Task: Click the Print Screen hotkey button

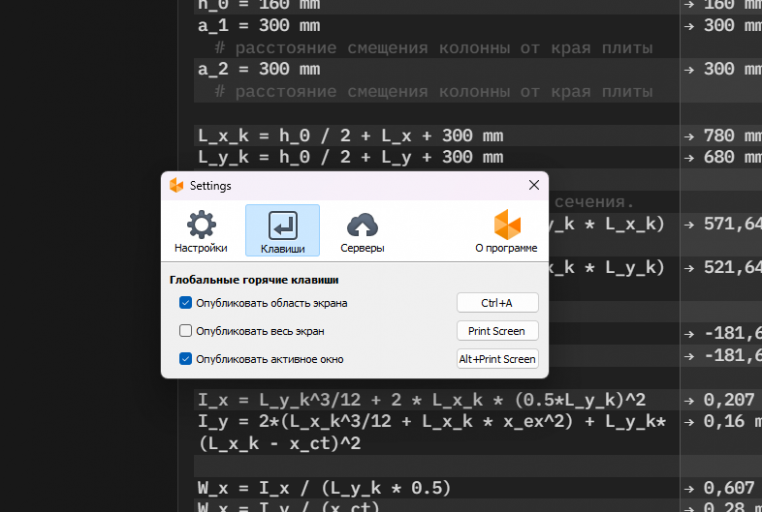Action: 497,331
